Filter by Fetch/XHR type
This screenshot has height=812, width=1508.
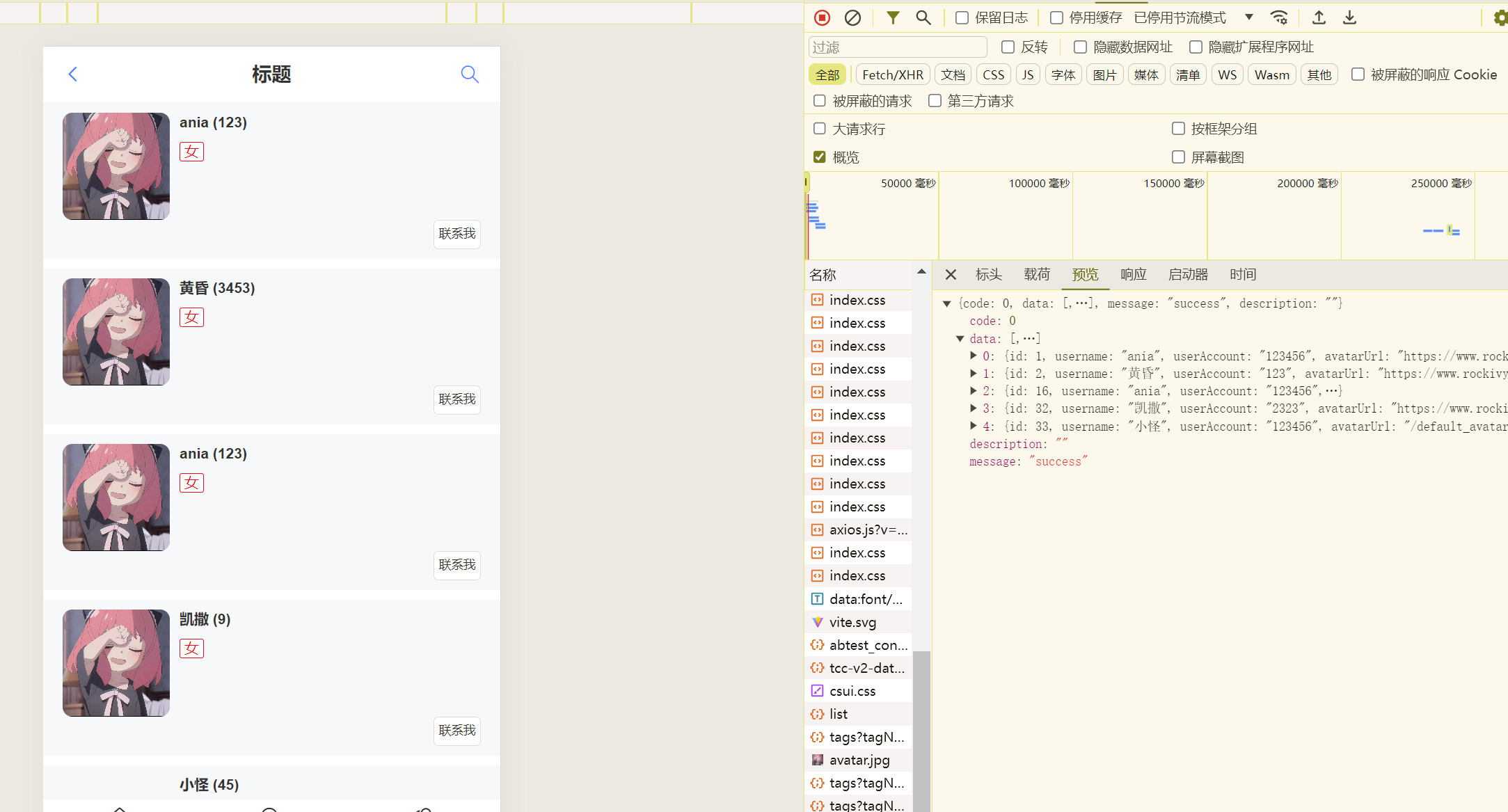click(x=893, y=74)
